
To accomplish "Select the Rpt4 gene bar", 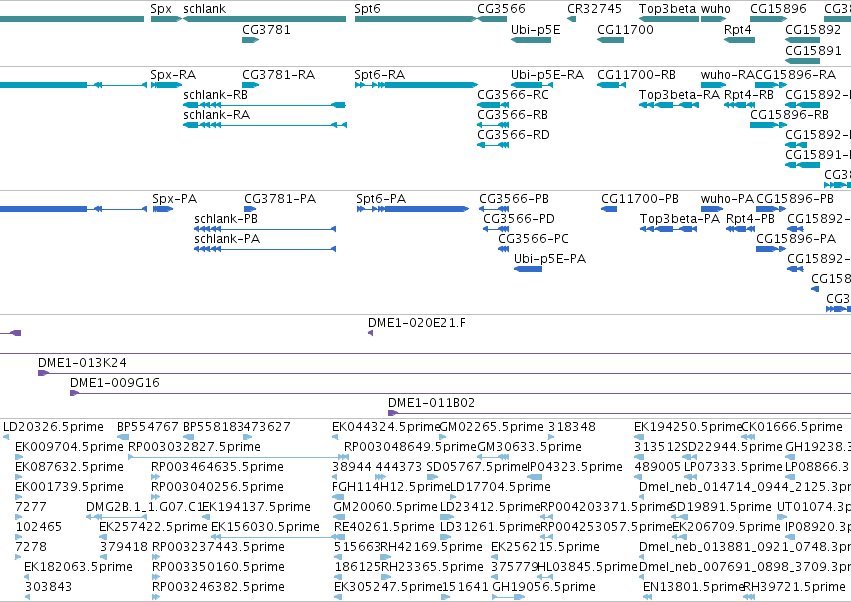I will coord(739,40).
